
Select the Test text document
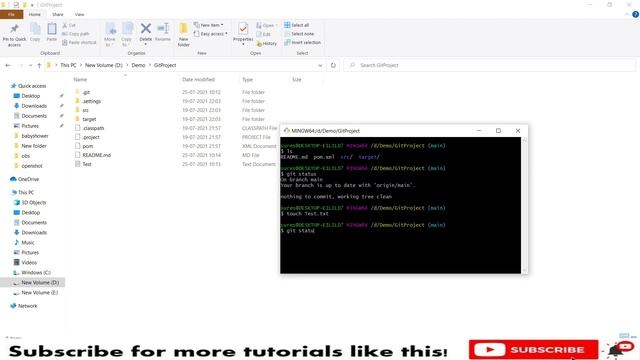tap(87, 164)
